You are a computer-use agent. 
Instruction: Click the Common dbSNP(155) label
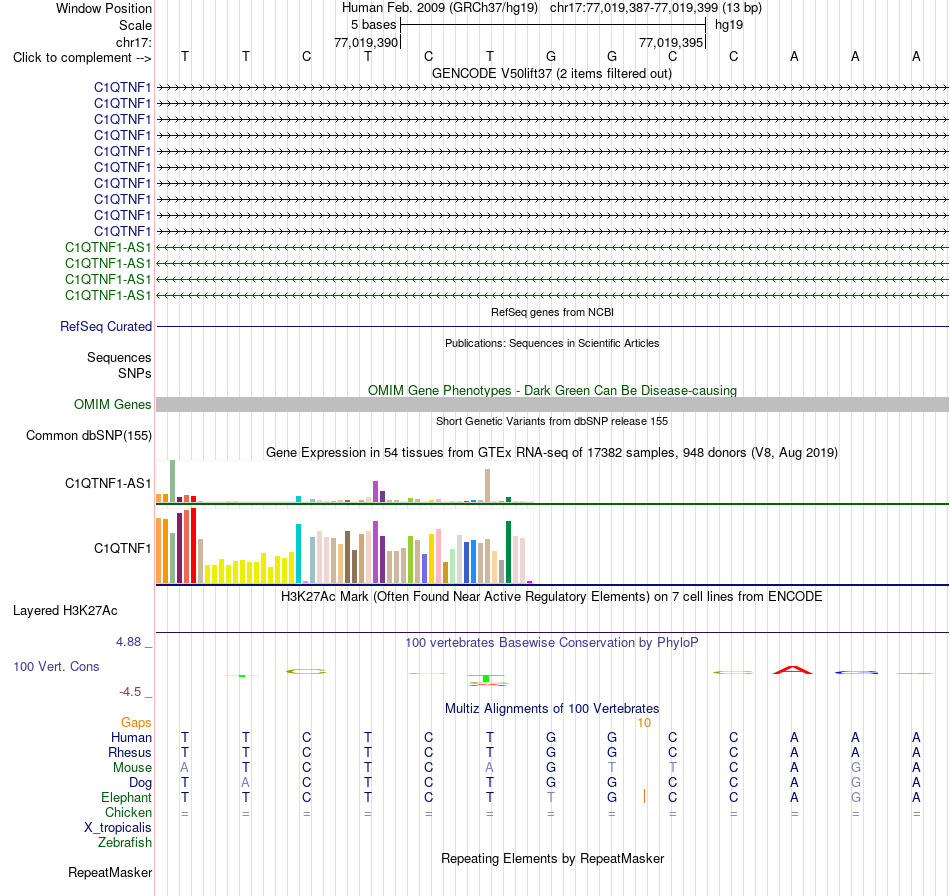88,436
